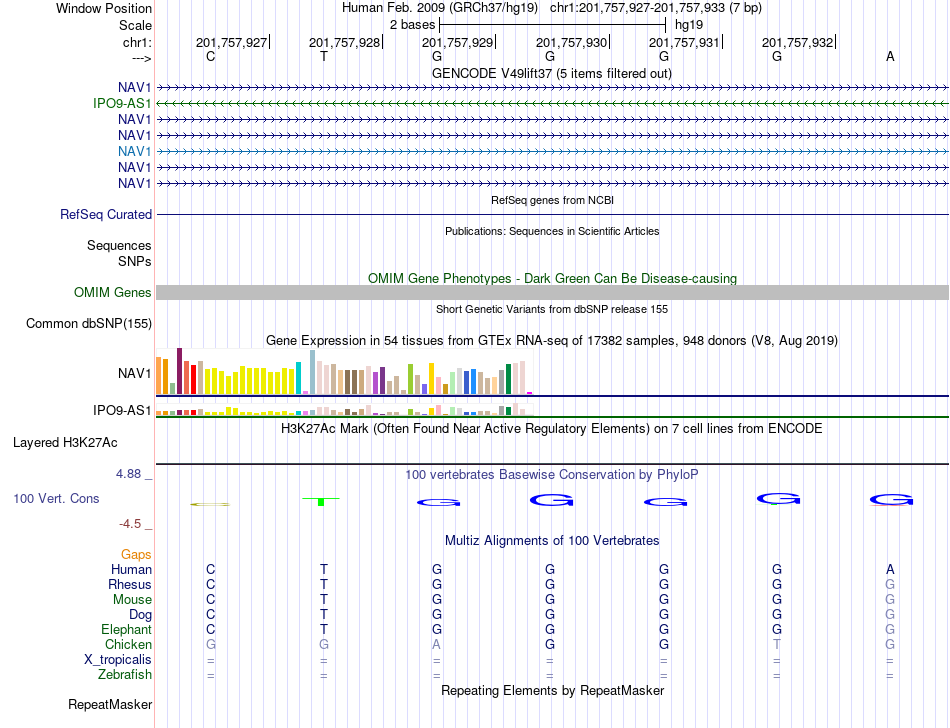Open the IPO9-AS1 GTEx expression bar chart
Screen dimensions: 950x728
tap(344, 409)
